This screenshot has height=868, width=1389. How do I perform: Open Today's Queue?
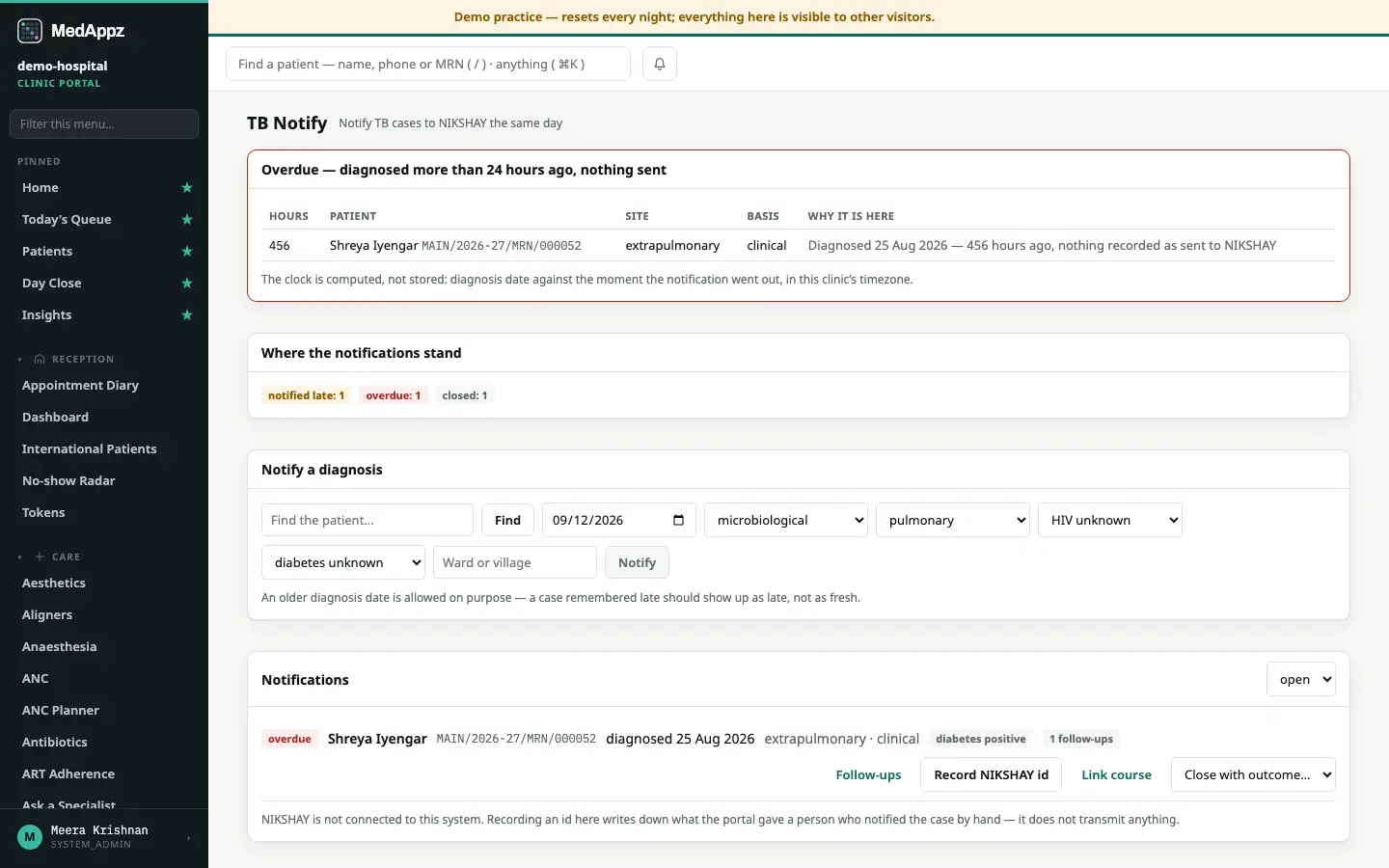click(67, 220)
